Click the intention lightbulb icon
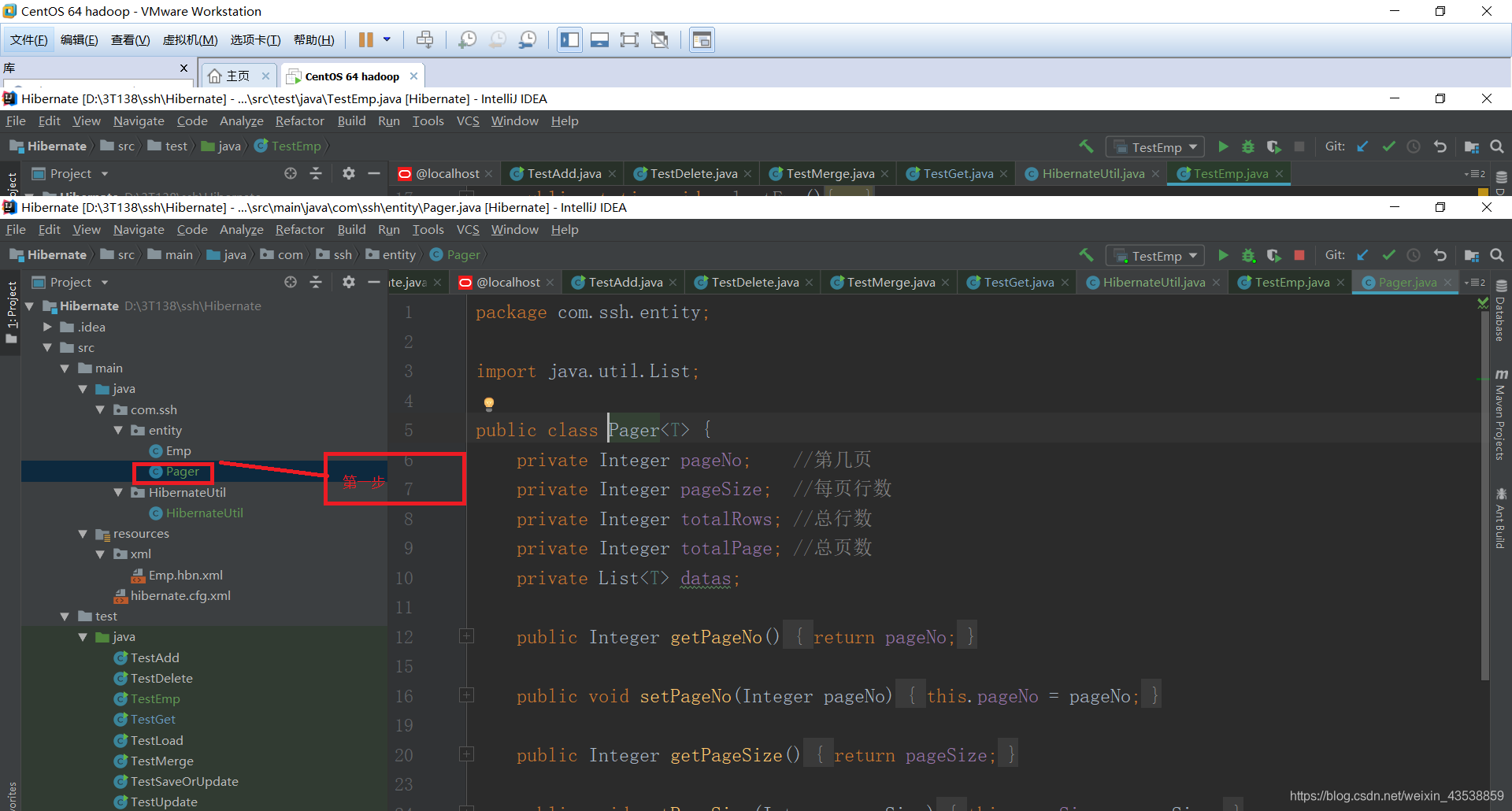This screenshot has width=1512, height=811. (x=488, y=404)
